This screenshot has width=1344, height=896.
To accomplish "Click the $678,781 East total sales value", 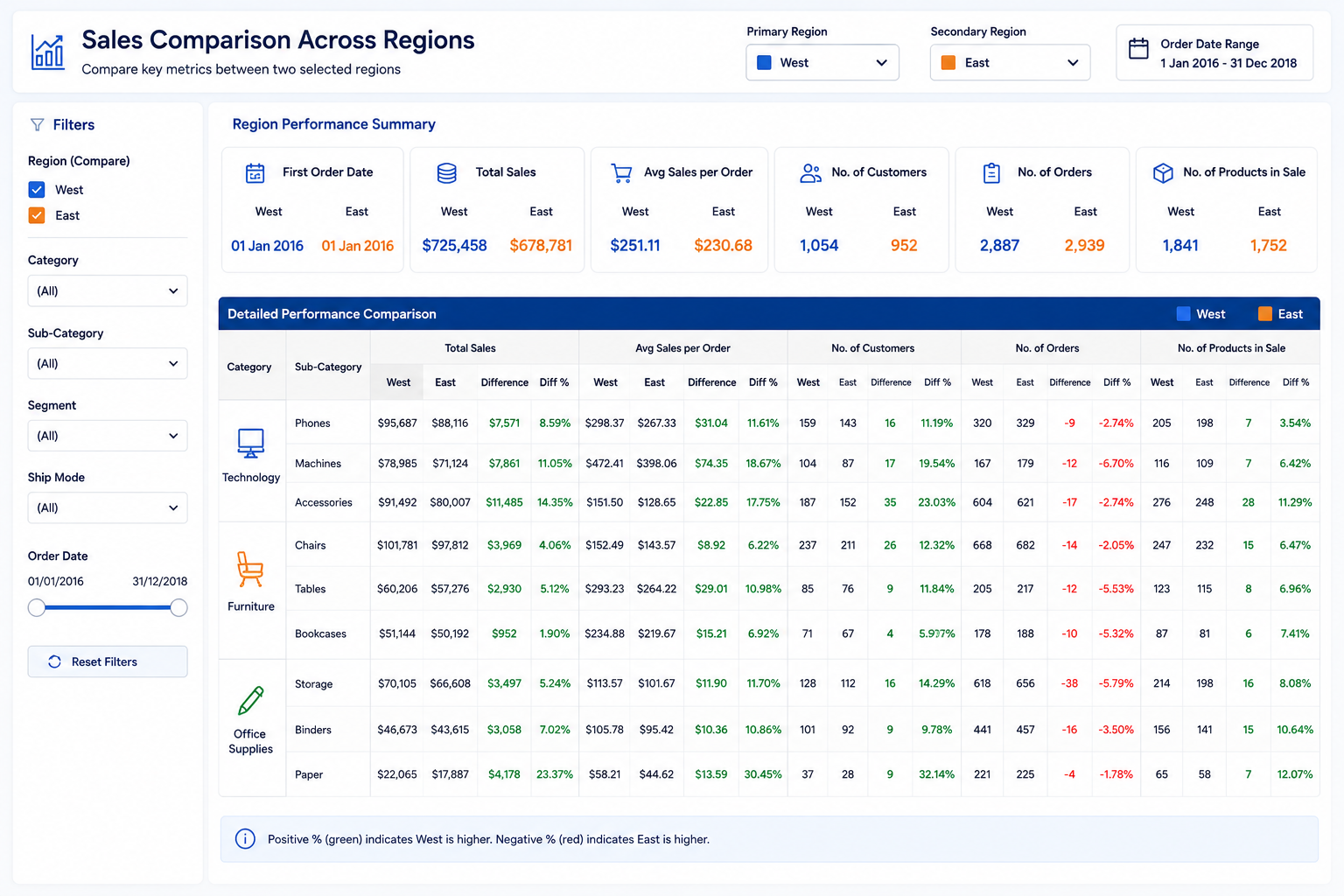I will point(541,246).
